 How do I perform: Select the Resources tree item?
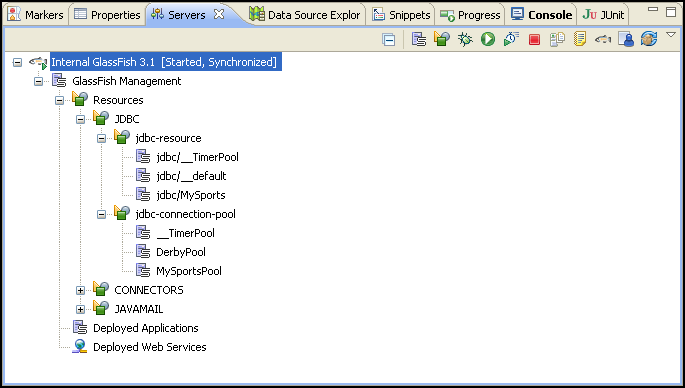(x=118, y=100)
